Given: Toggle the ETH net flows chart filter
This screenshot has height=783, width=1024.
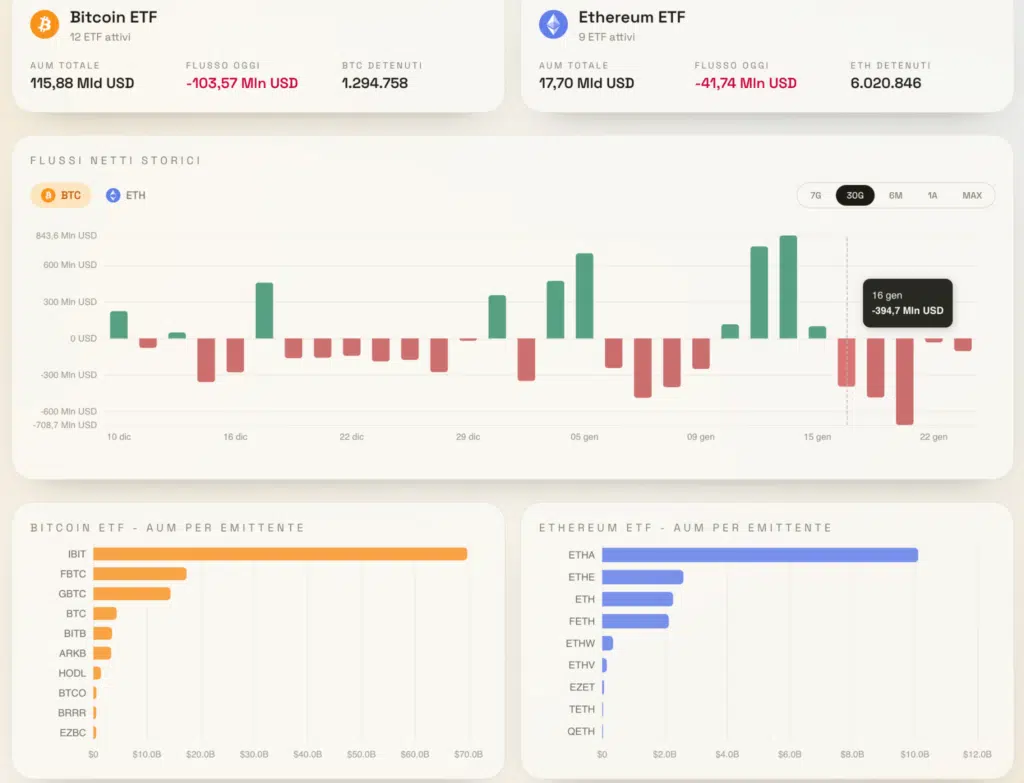Looking at the screenshot, I should tap(126, 195).
